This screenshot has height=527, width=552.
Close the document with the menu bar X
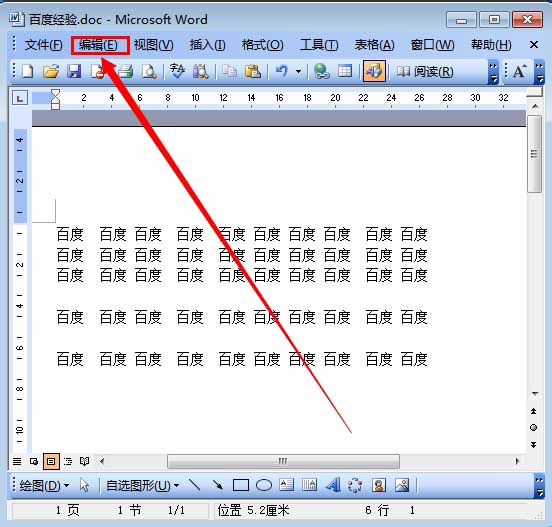click(534, 45)
